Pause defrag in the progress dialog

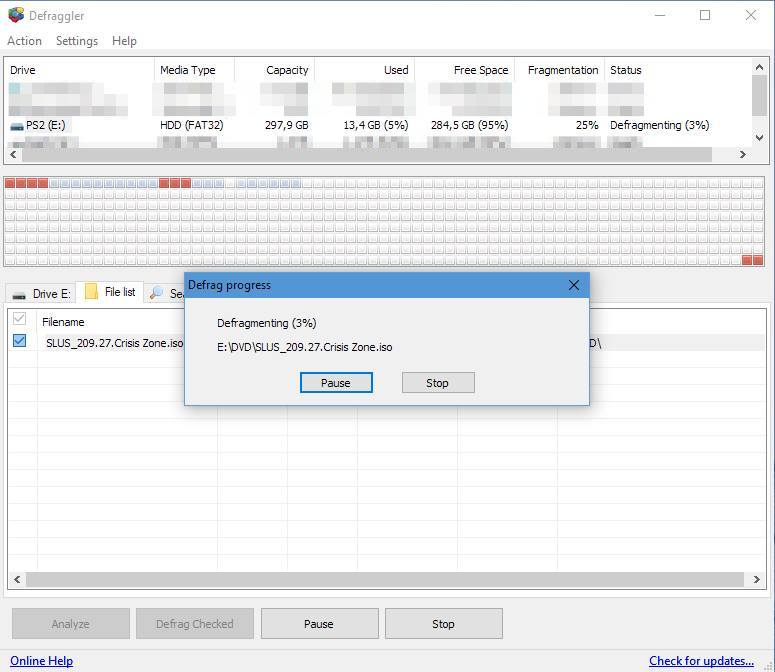(336, 383)
